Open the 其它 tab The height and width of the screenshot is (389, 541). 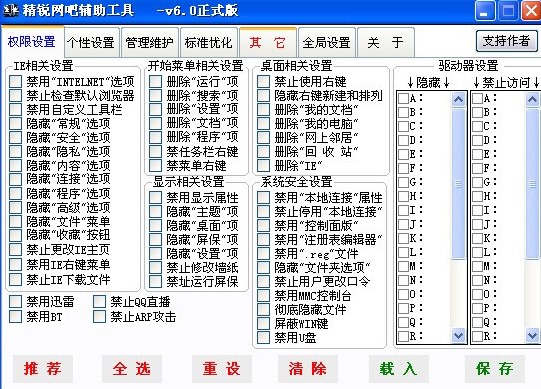click(x=268, y=43)
